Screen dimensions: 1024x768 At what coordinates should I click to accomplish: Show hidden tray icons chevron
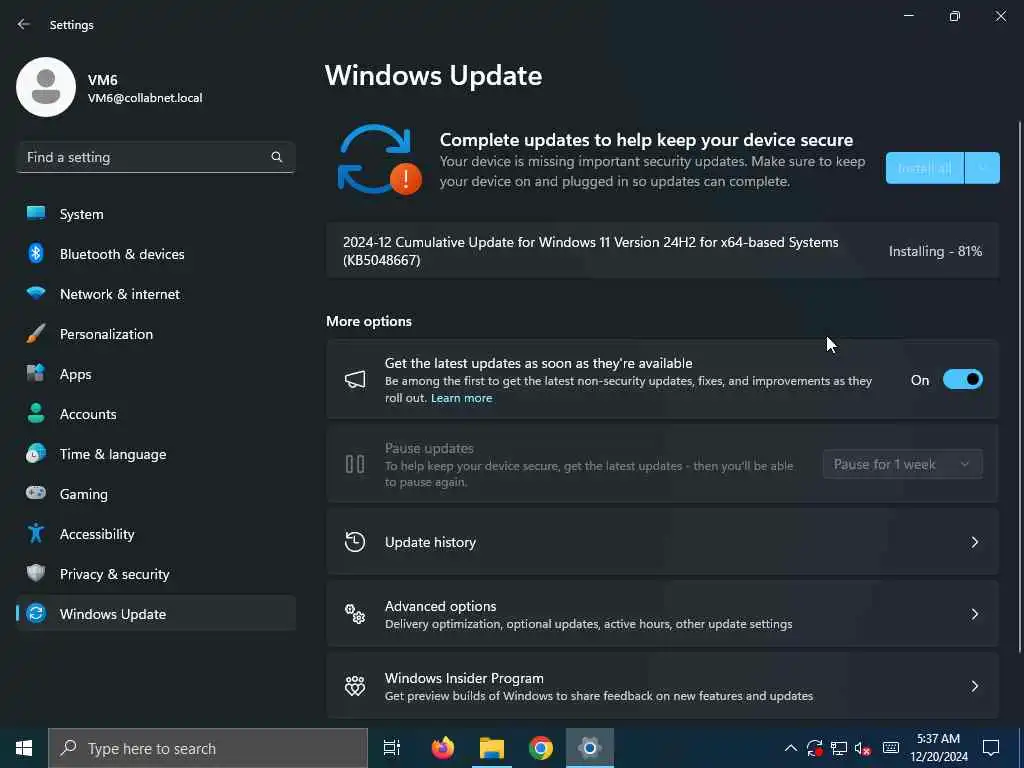point(790,748)
